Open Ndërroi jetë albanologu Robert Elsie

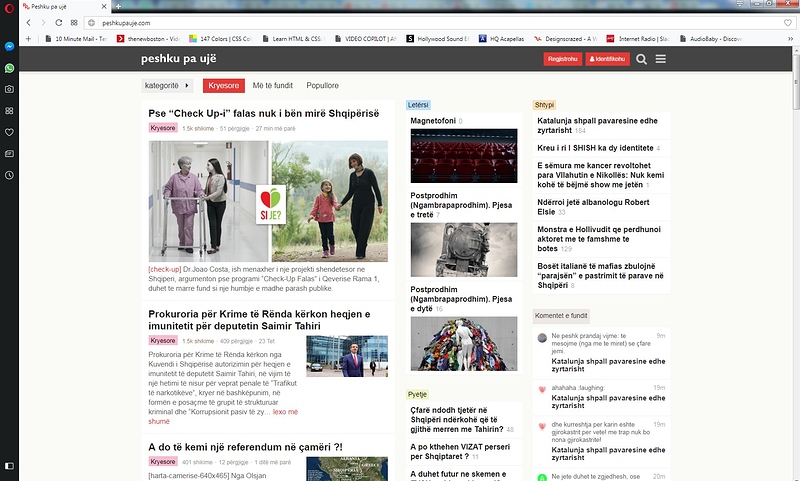(593, 207)
